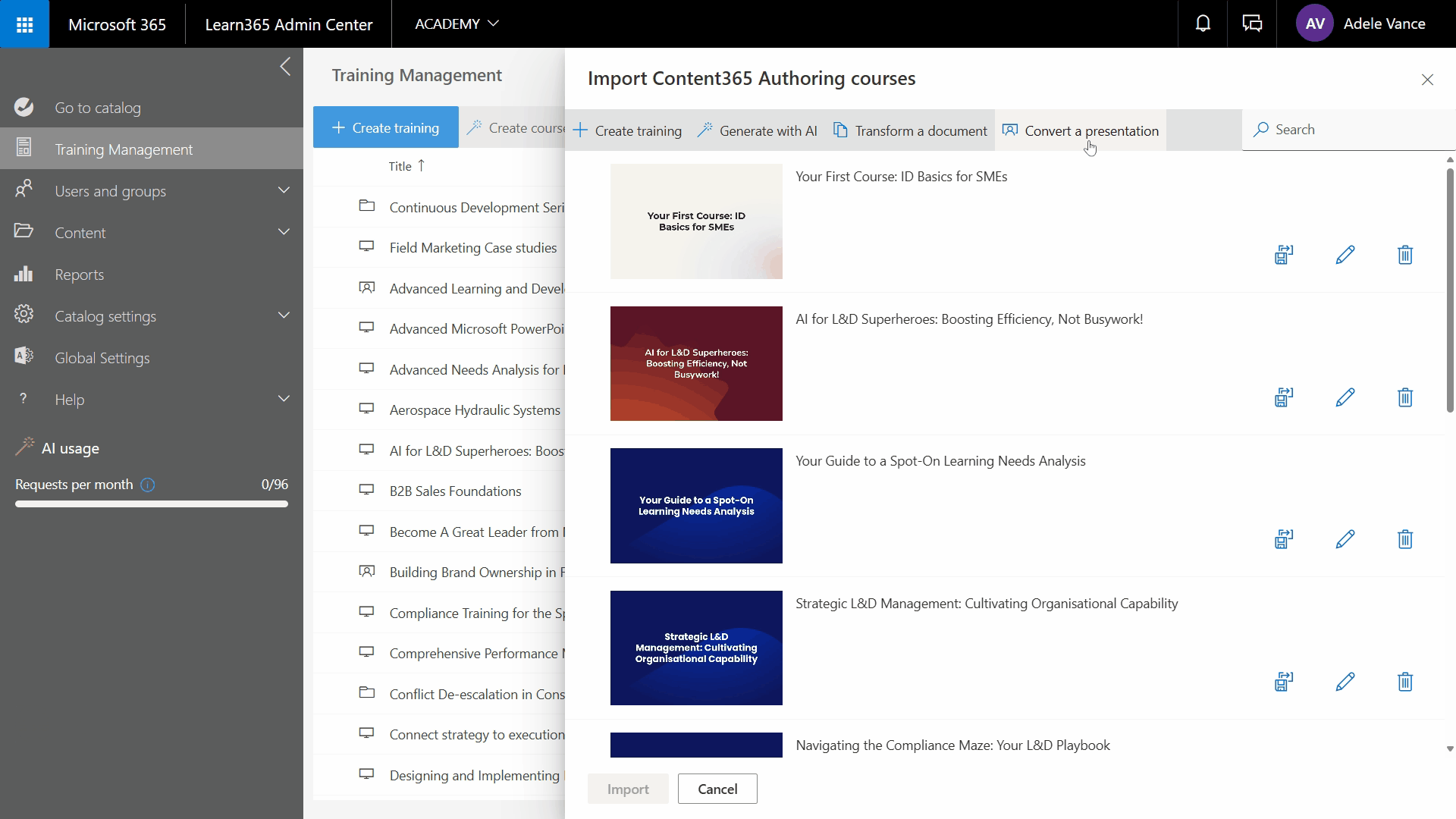Image resolution: width=1456 pixels, height=819 pixels.
Task: Delete 'Your First Course: ID Basics for SMEs'
Action: (x=1404, y=255)
